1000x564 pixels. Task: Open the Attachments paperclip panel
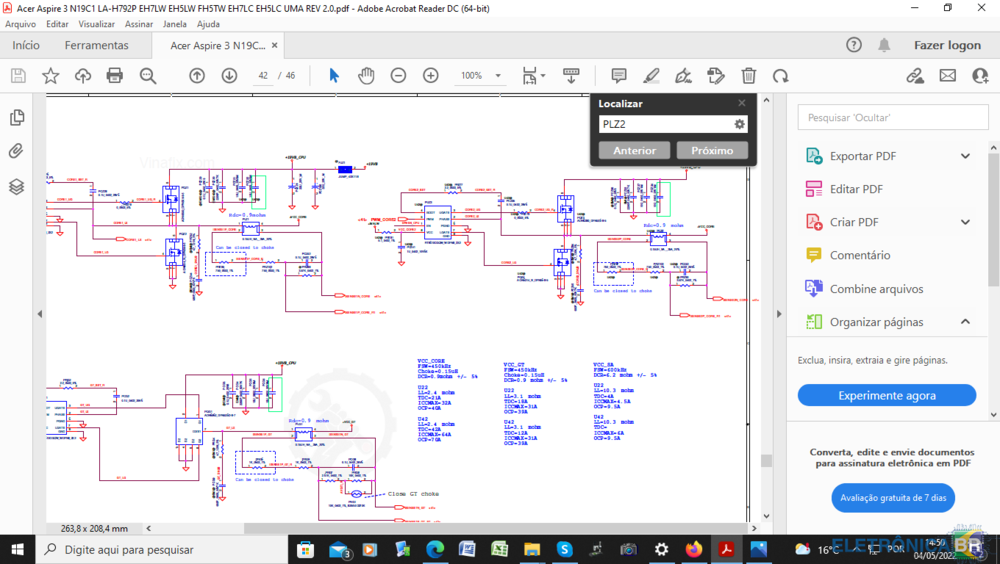[x=16, y=152]
